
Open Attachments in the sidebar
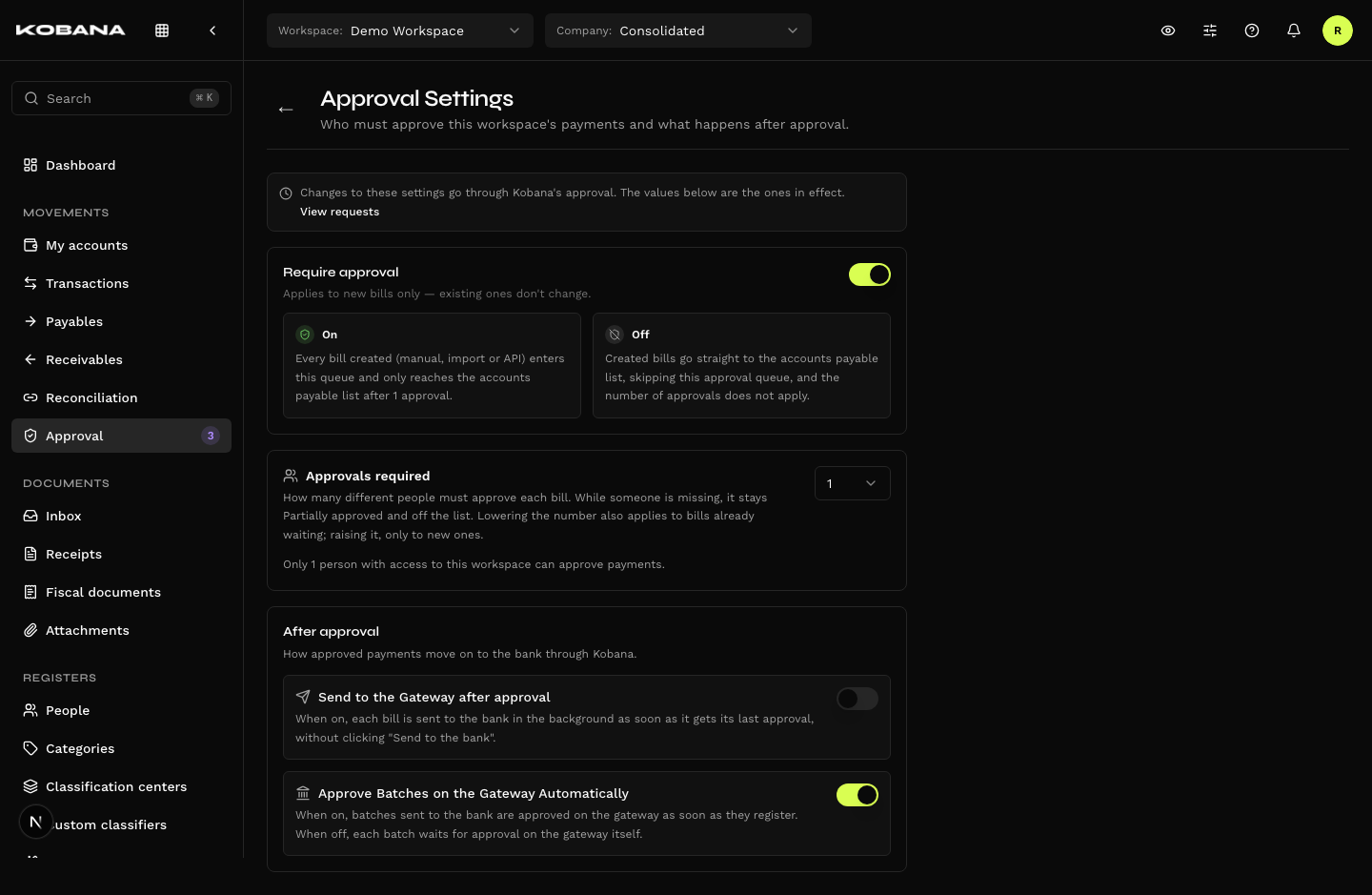tap(121, 630)
